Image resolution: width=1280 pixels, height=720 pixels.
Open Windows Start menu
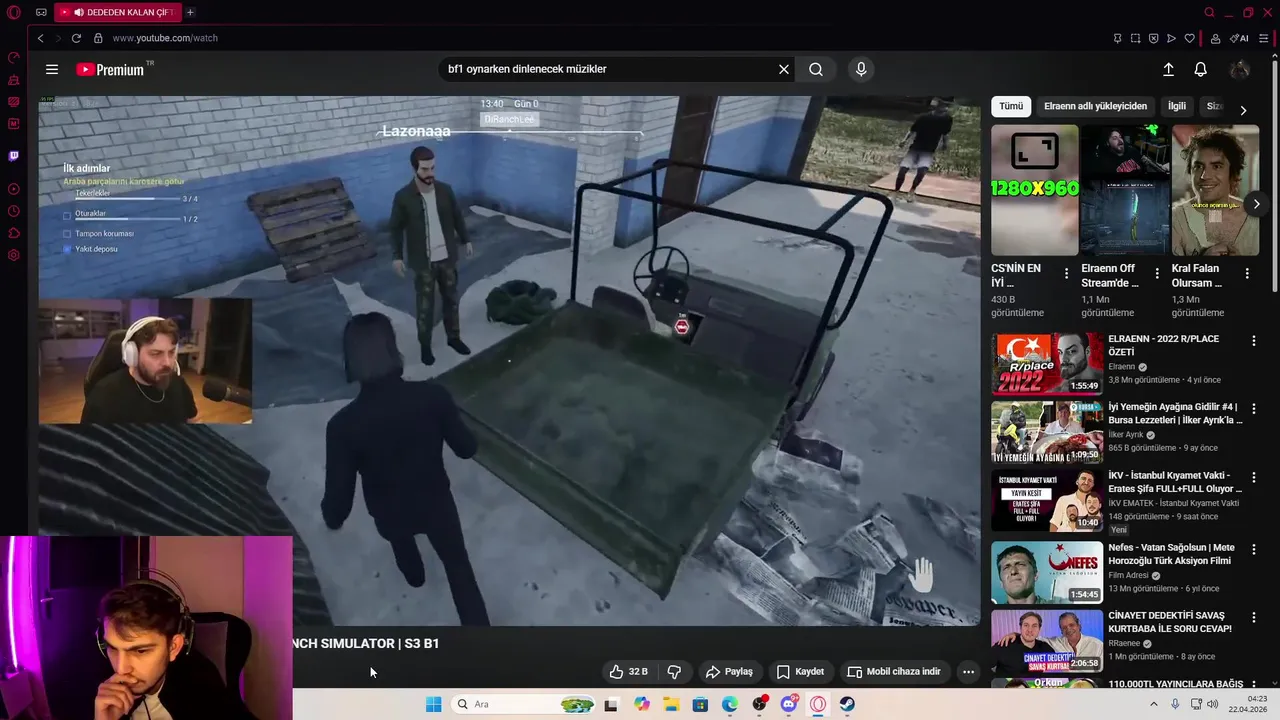point(433,704)
